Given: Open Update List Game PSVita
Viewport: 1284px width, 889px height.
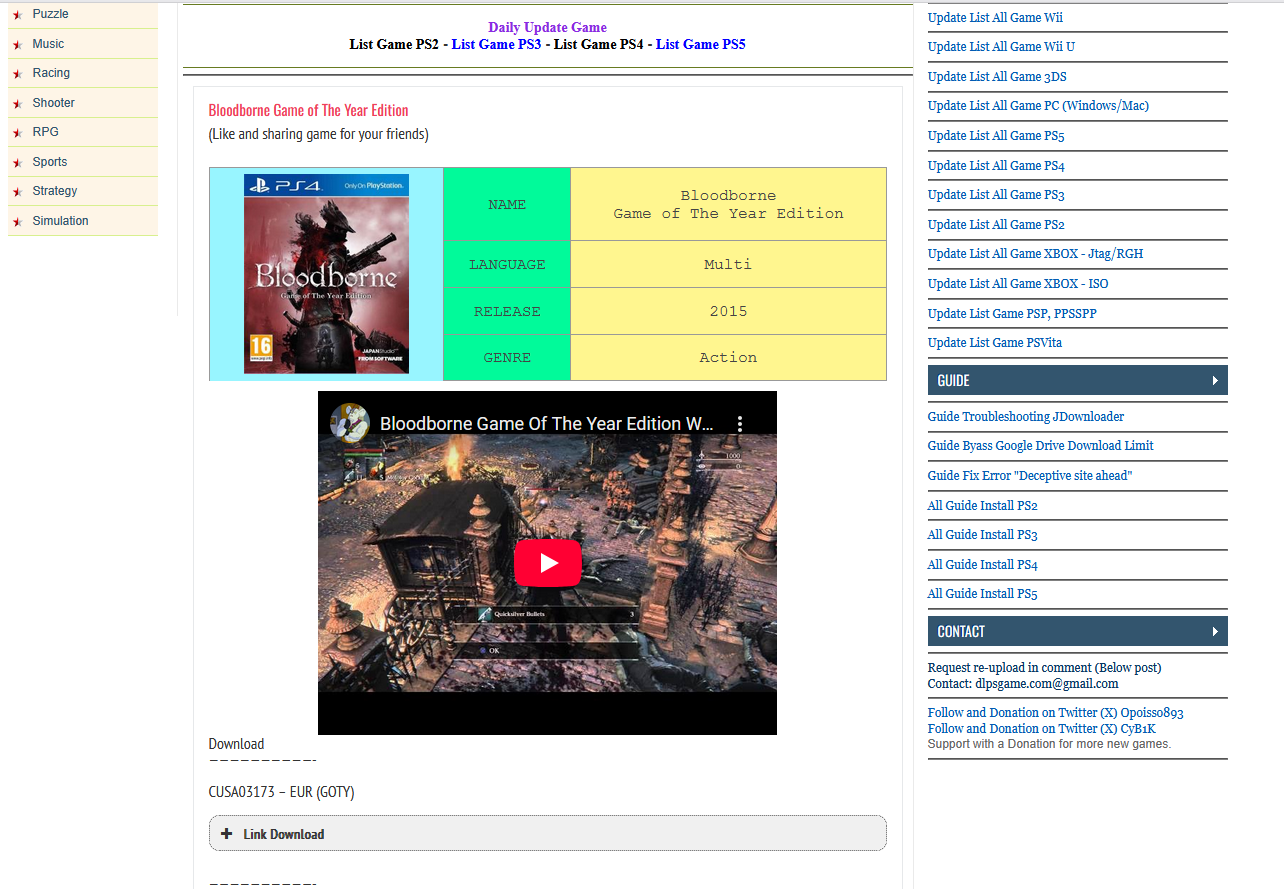Looking at the screenshot, I should coord(995,342).
